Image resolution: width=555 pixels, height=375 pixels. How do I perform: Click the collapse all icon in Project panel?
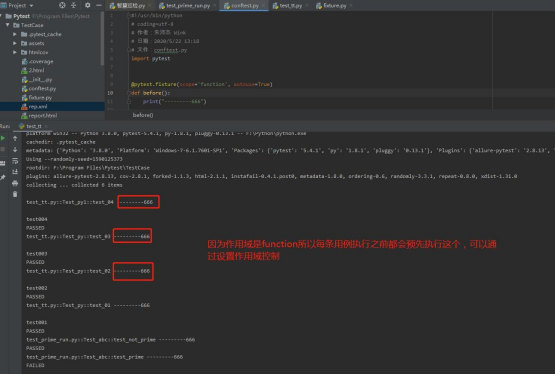(x=74, y=5)
